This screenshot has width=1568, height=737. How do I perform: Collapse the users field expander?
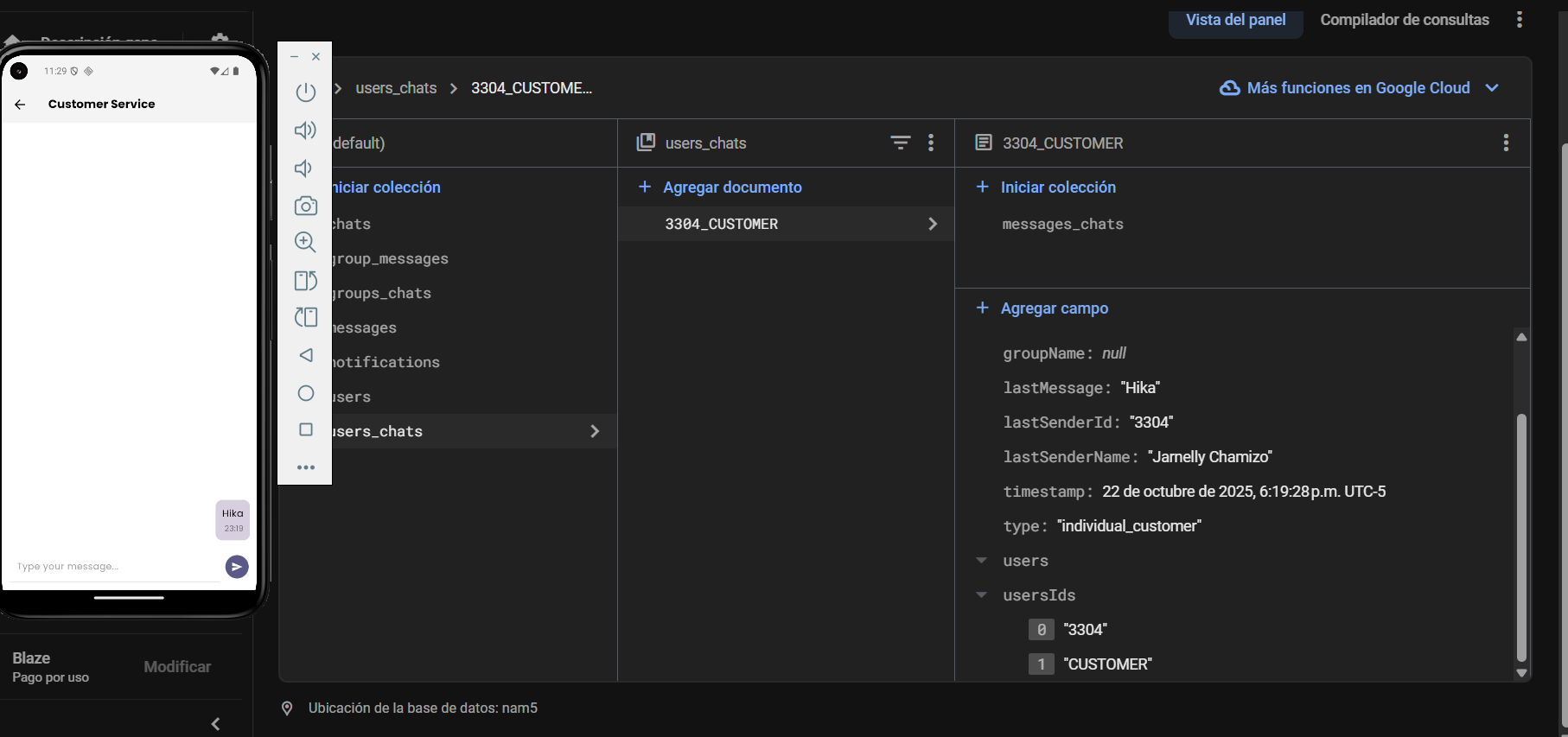click(x=982, y=561)
